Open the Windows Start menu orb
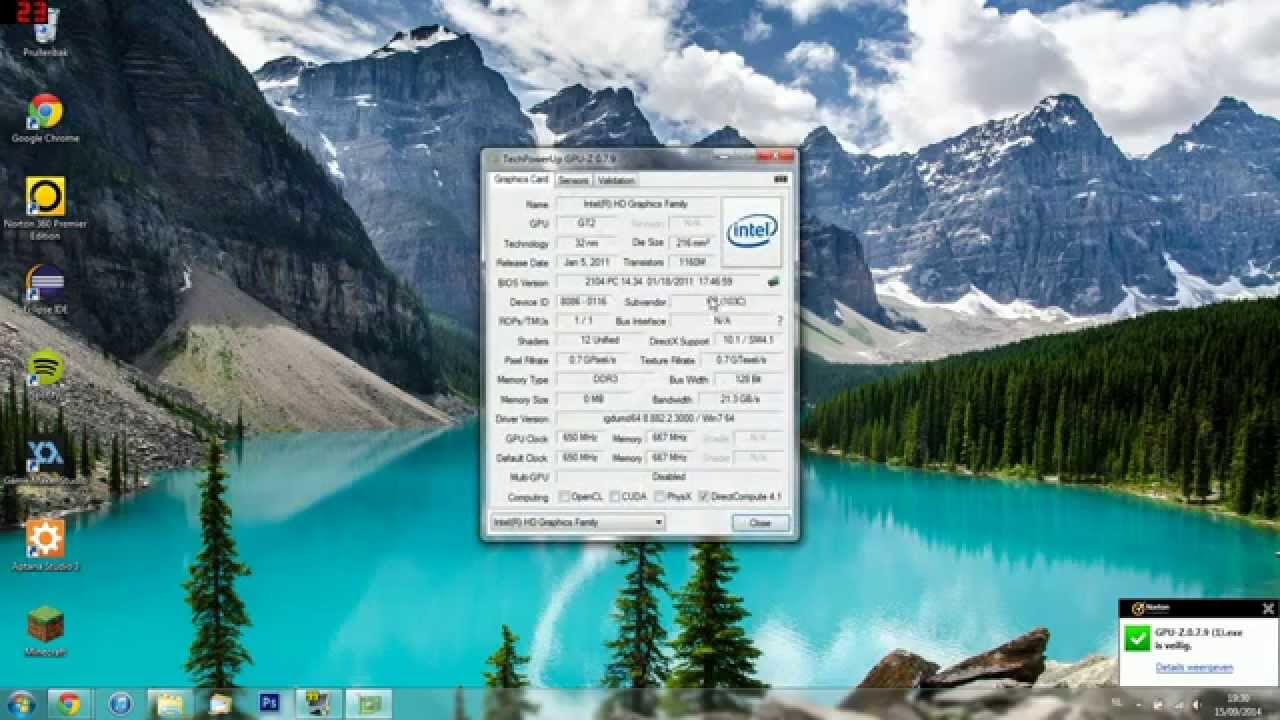 pos(20,703)
